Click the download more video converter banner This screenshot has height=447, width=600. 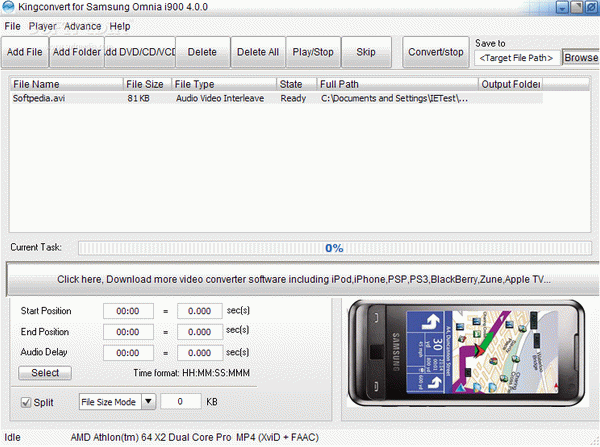coord(304,279)
